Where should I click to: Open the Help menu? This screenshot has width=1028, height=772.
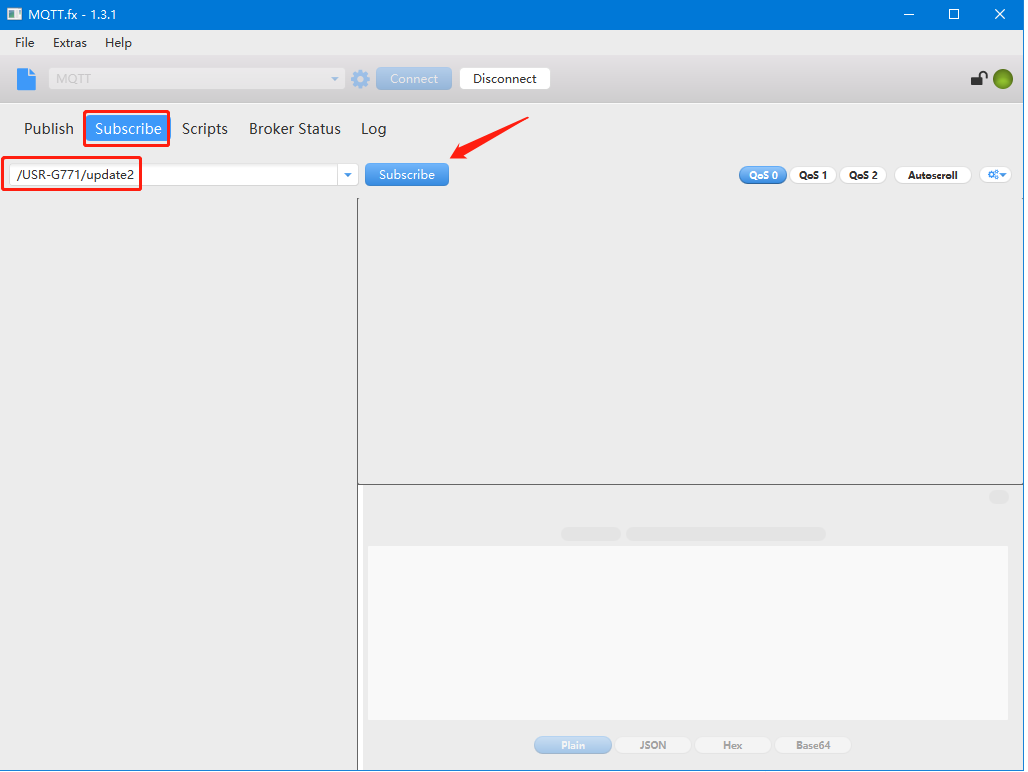click(x=118, y=43)
